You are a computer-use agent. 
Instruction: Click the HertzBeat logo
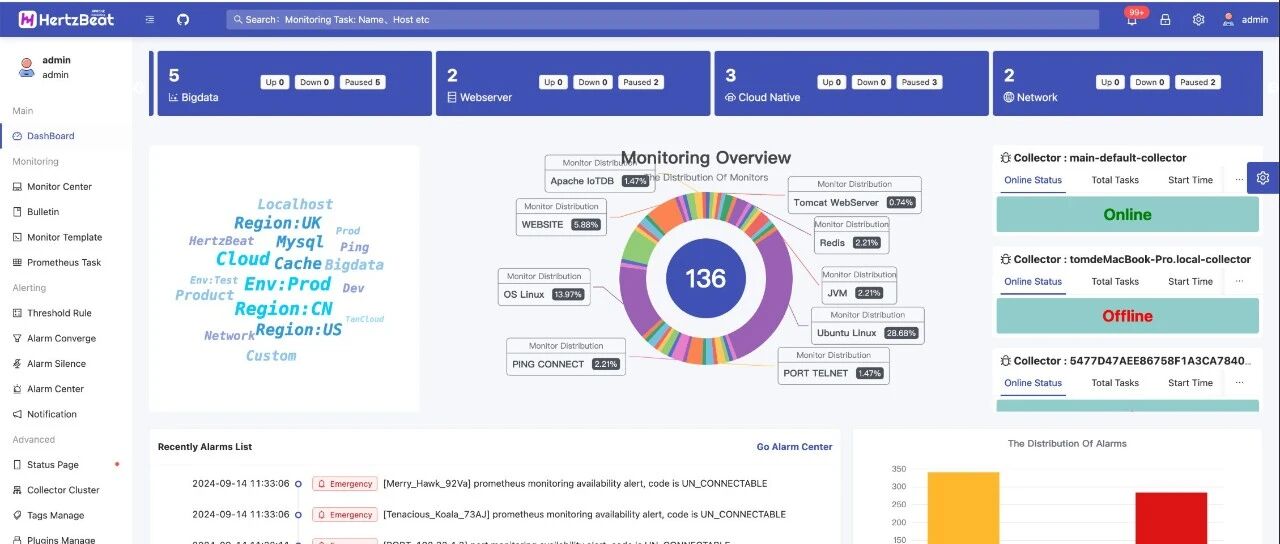coord(67,19)
